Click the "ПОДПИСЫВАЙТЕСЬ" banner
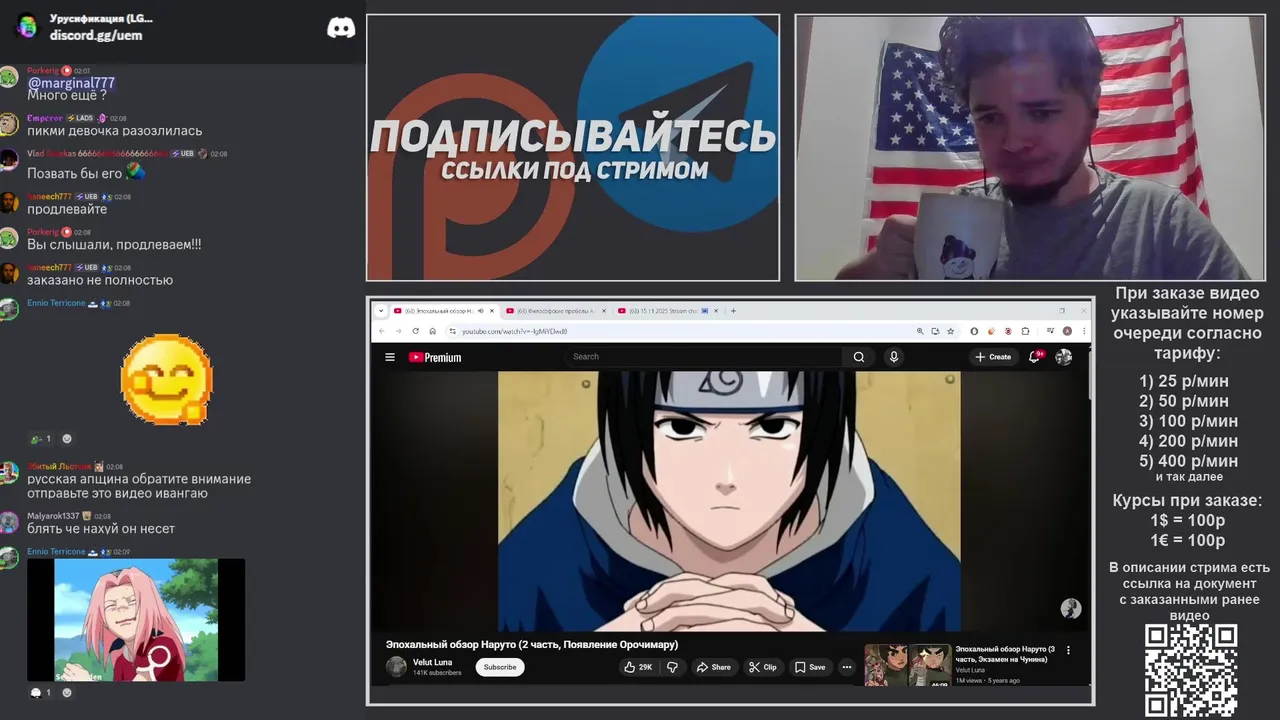Image resolution: width=1280 pixels, height=720 pixels. click(x=573, y=135)
